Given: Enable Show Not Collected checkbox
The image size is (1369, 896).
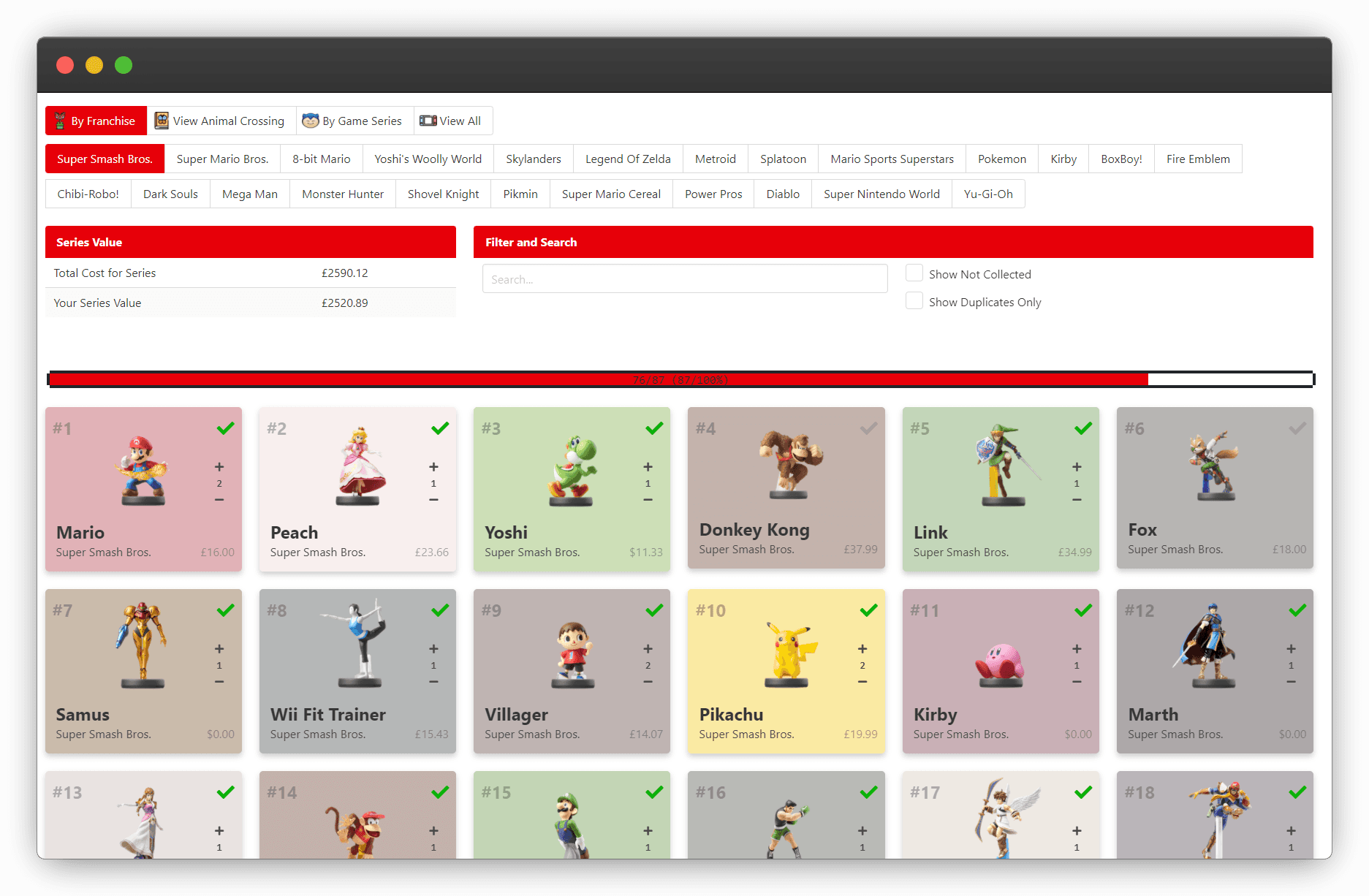Looking at the screenshot, I should tap(914, 273).
